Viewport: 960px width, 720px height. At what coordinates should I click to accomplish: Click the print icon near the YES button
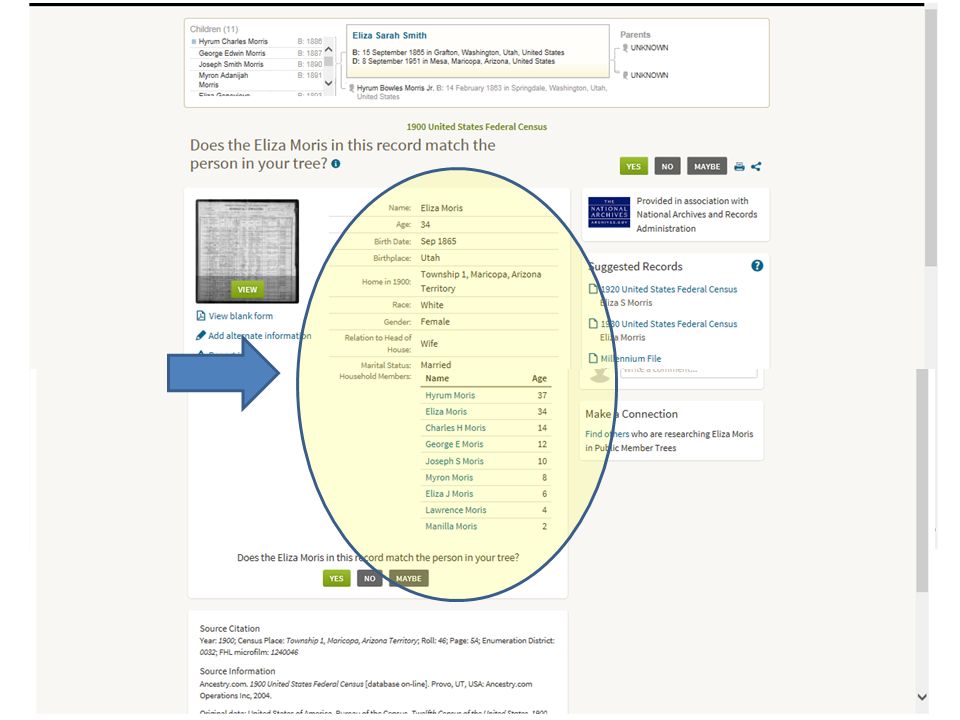click(739, 167)
